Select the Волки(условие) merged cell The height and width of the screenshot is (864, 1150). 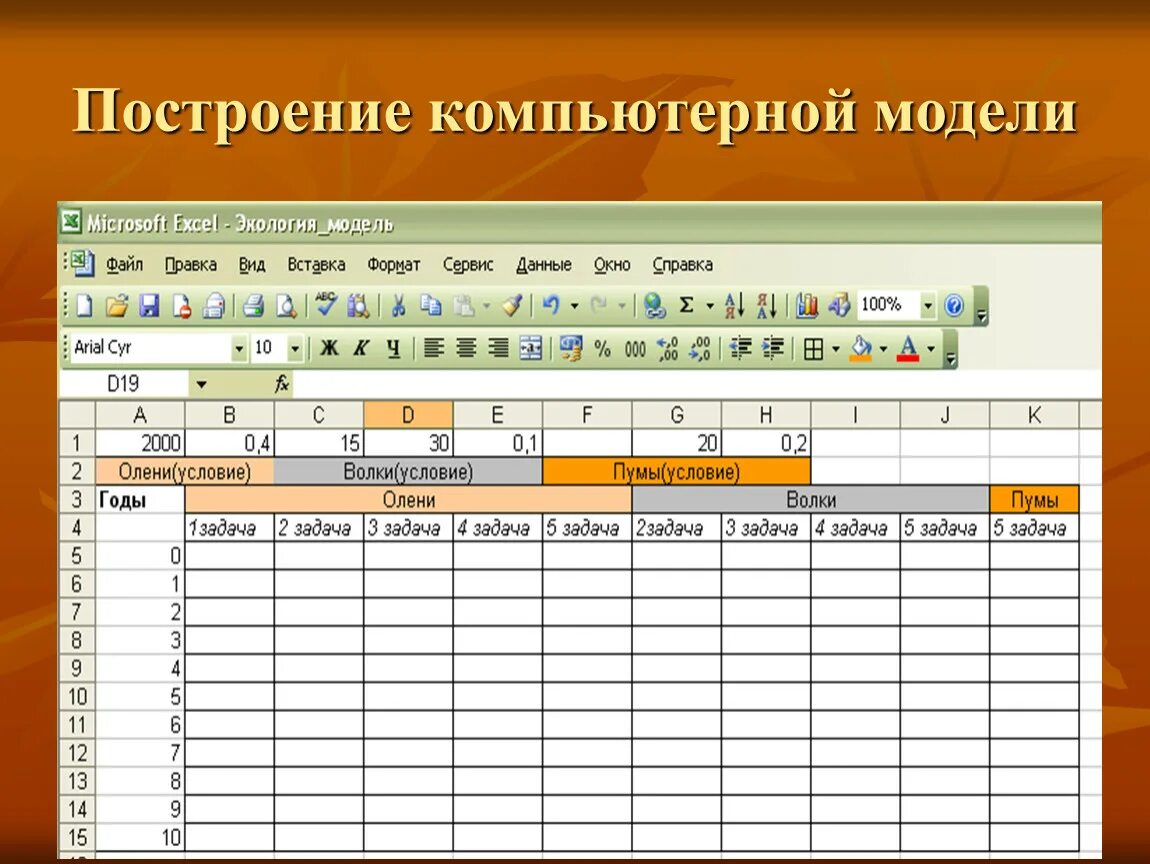click(x=408, y=472)
